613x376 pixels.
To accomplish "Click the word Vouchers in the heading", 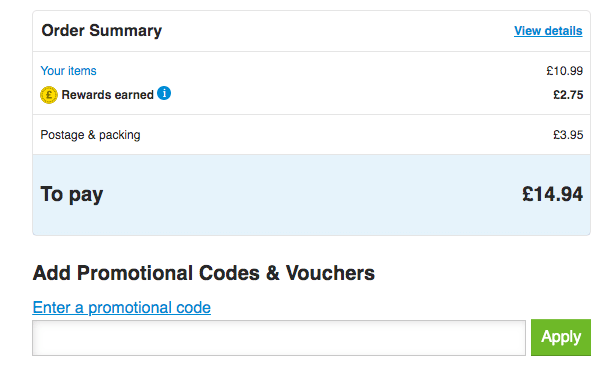I will coord(330,273).
